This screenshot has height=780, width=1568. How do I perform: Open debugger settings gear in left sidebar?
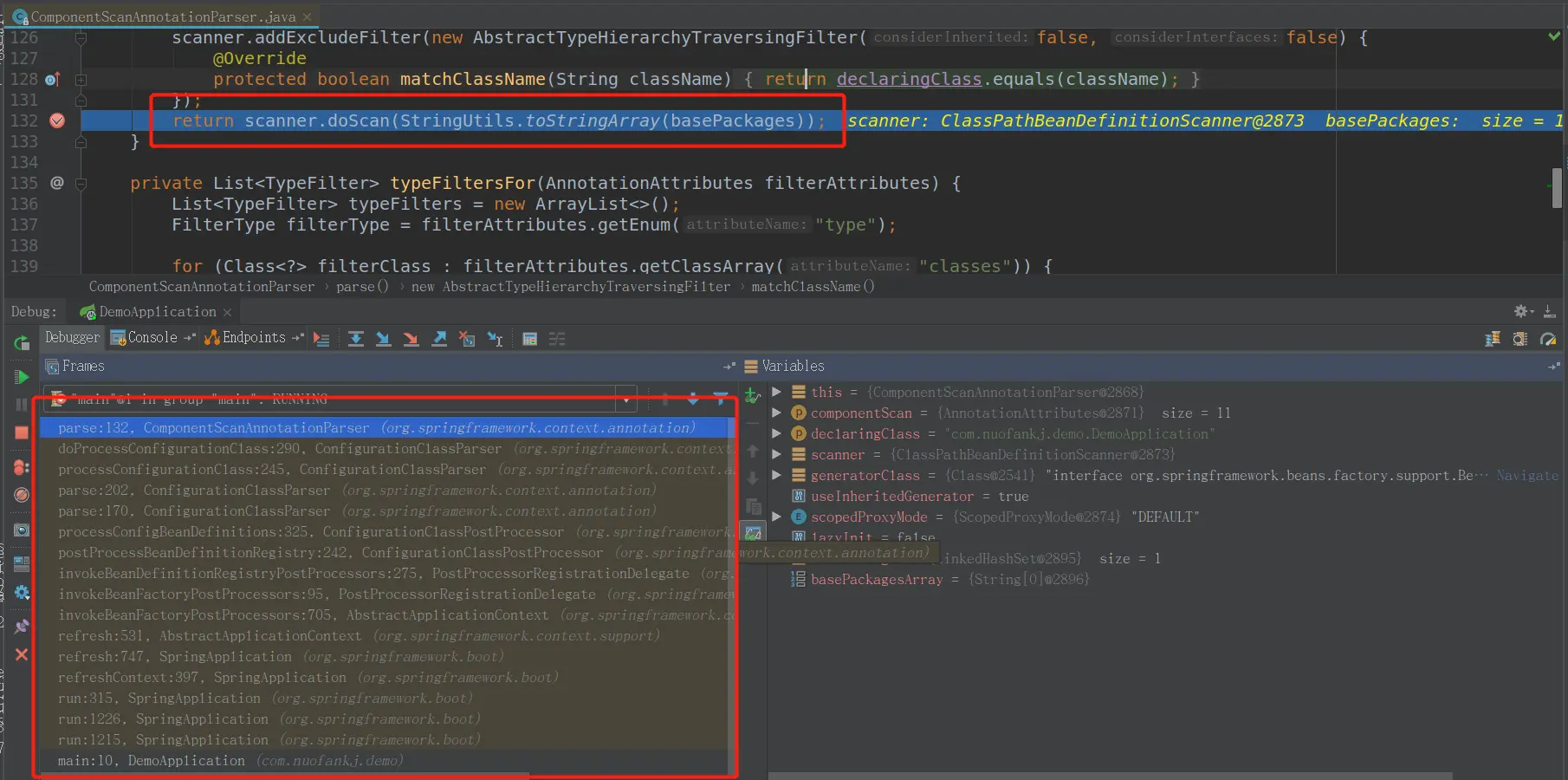(x=22, y=593)
